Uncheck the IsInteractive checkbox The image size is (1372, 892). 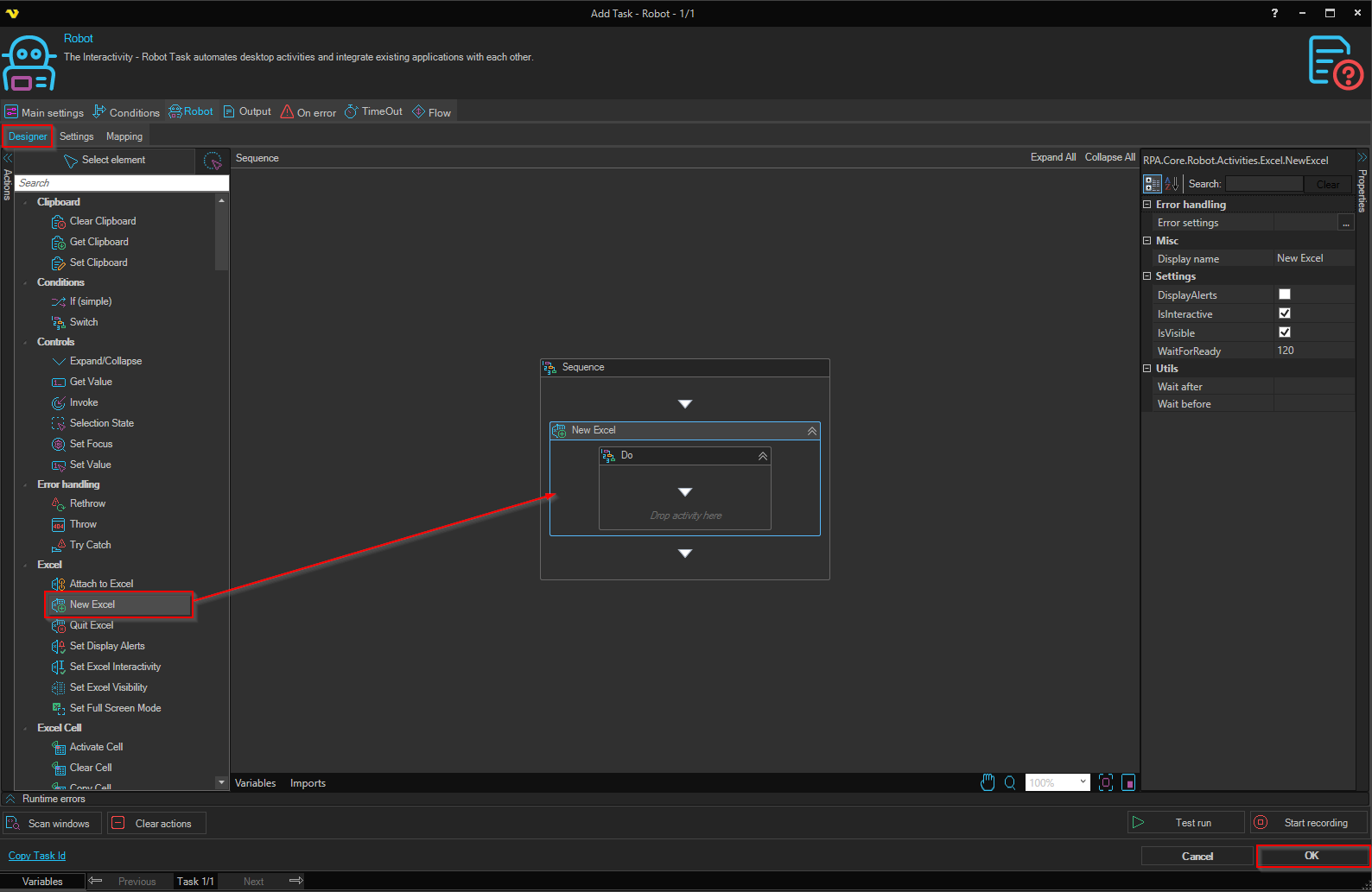click(1284, 313)
